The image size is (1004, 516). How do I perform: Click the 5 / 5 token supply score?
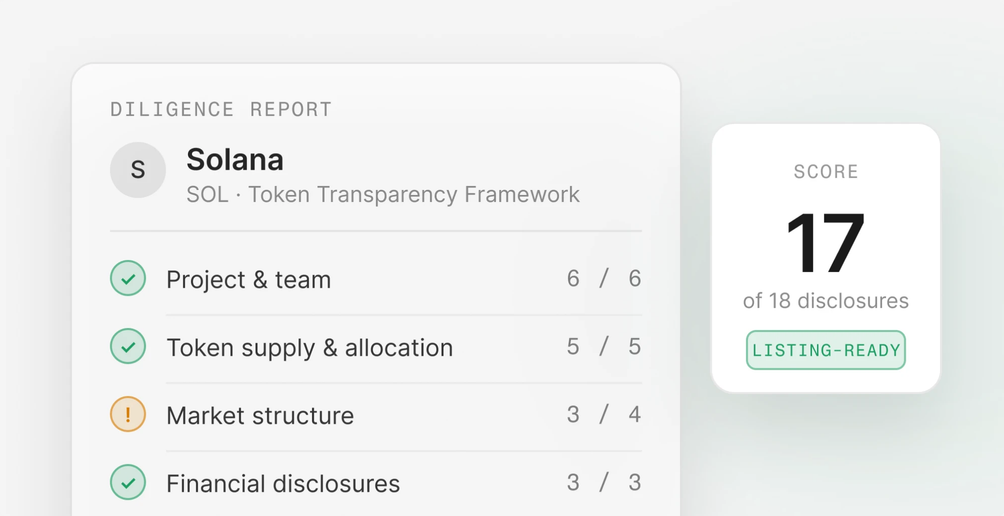point(604,346)
